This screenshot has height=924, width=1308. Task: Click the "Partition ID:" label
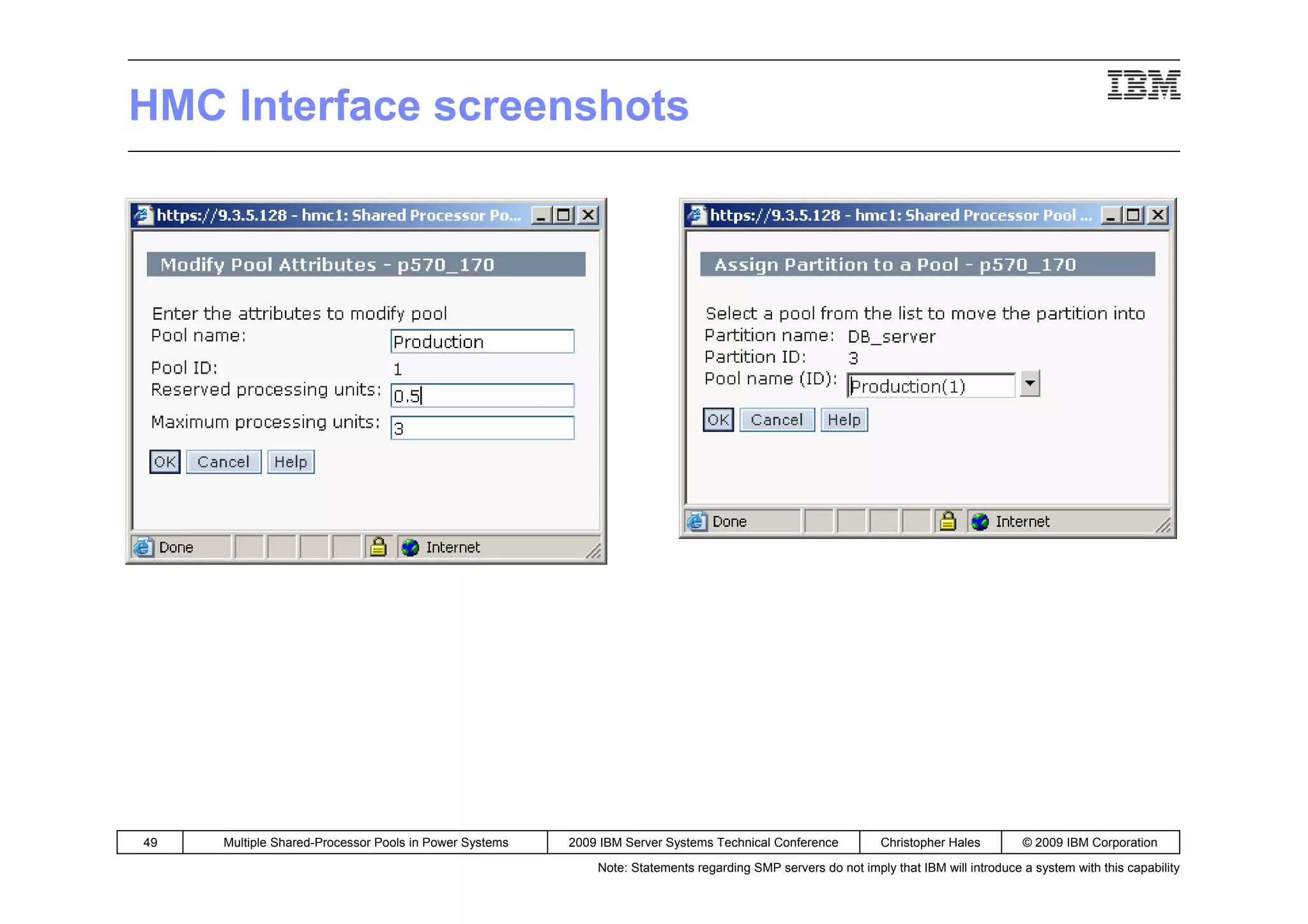point(755,357)
